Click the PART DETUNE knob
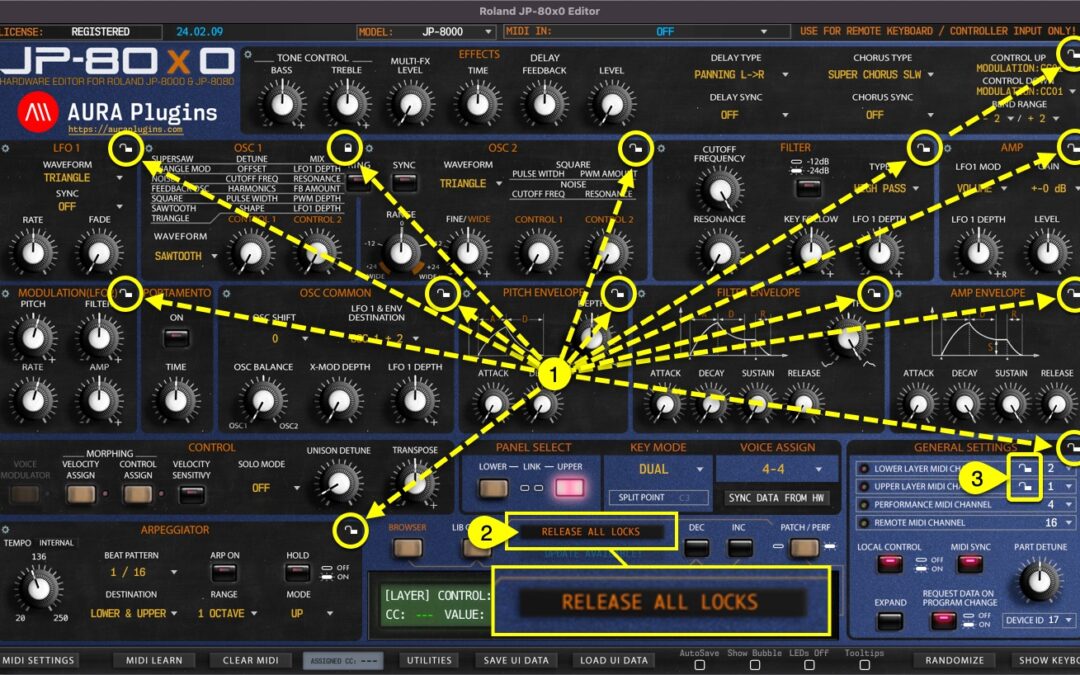Image resolution: width=1080 pixels, height=675 pixels. tap(1038, 581)
